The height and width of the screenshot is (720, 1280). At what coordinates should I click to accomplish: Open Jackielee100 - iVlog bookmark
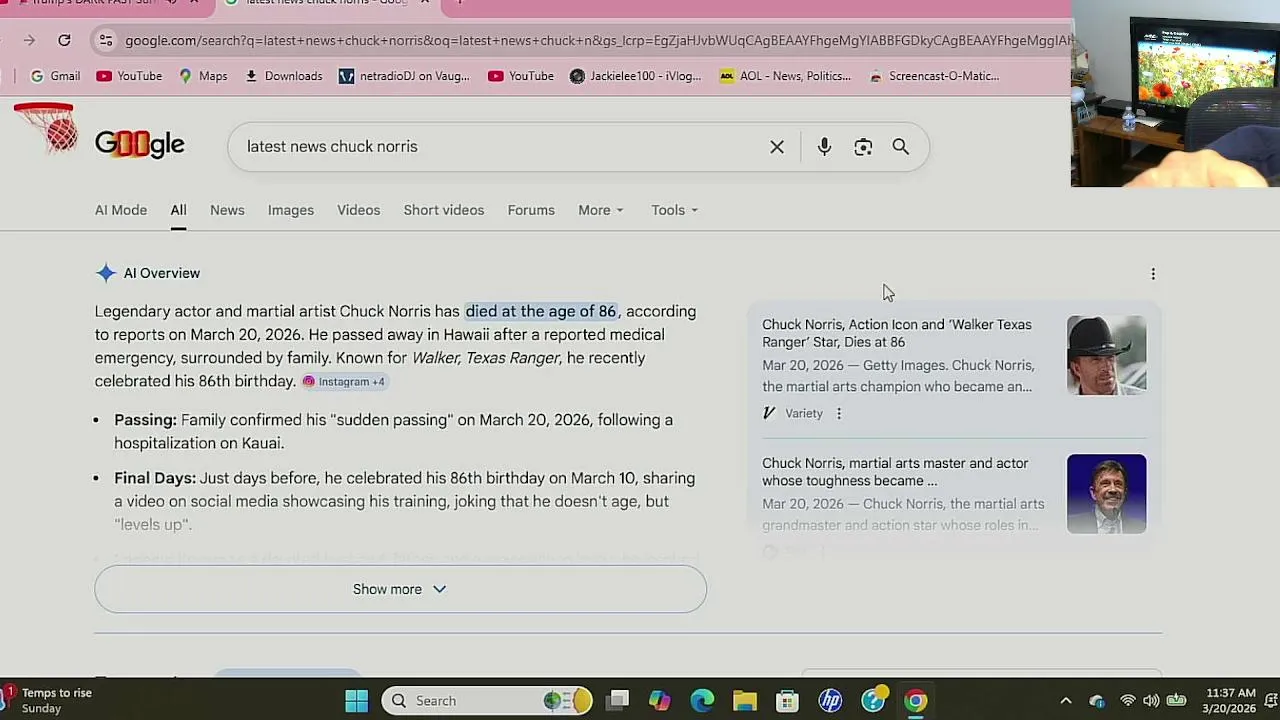click(636, 76)
